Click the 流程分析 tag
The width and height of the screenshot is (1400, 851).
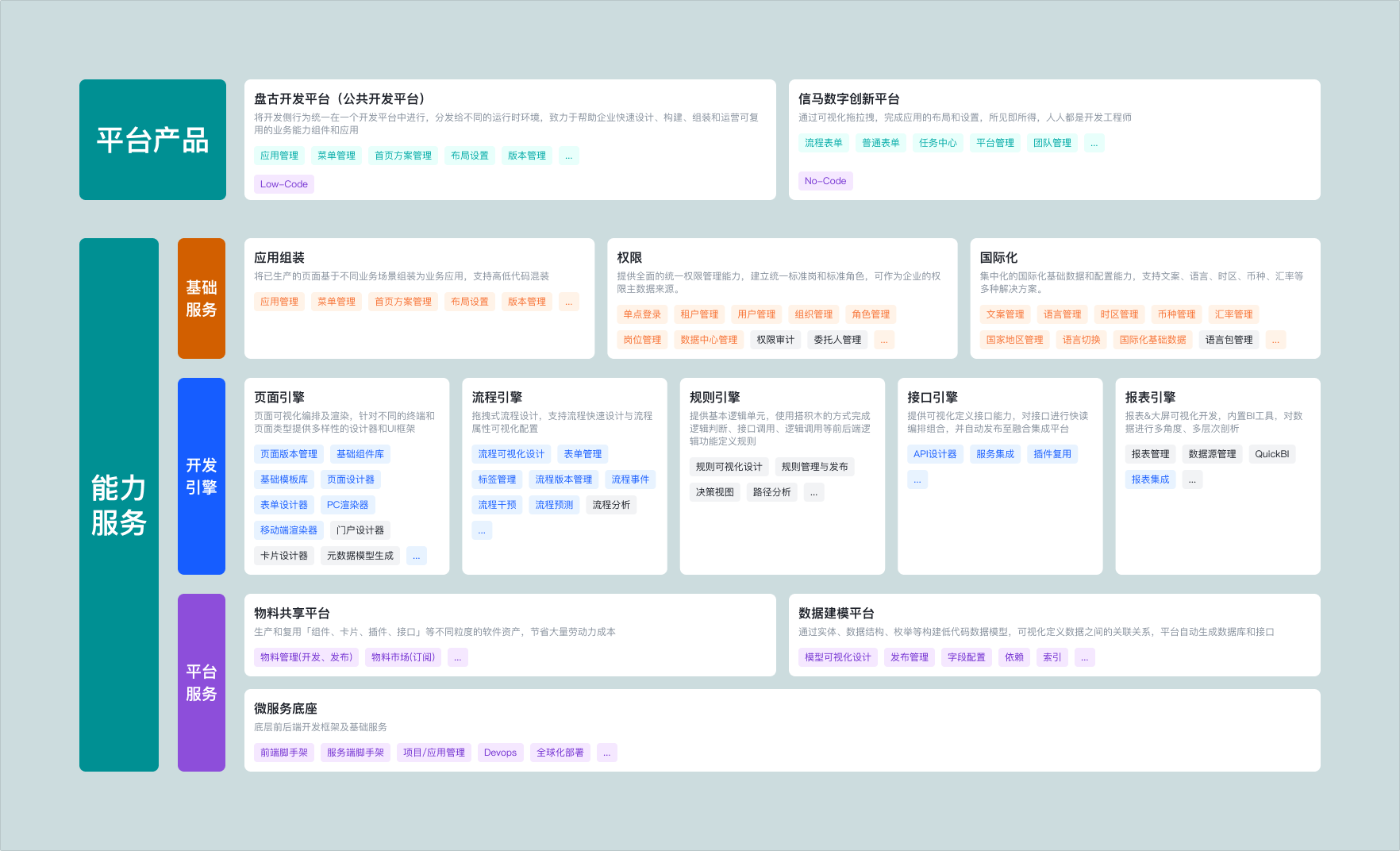coord(611,505)
